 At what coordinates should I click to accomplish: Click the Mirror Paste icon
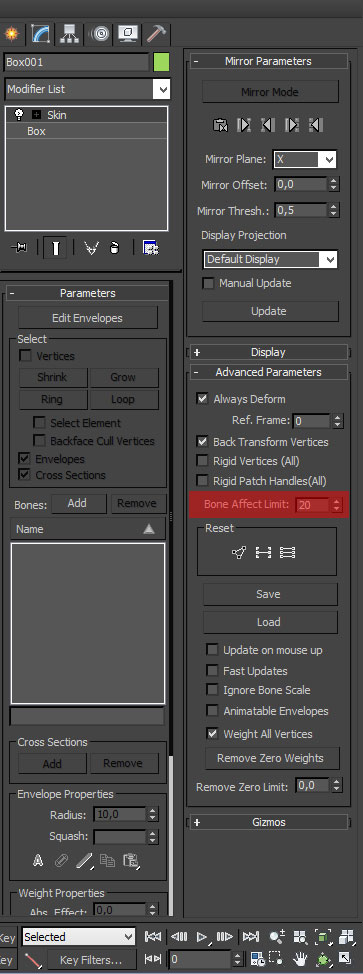[x=220, y=125]
